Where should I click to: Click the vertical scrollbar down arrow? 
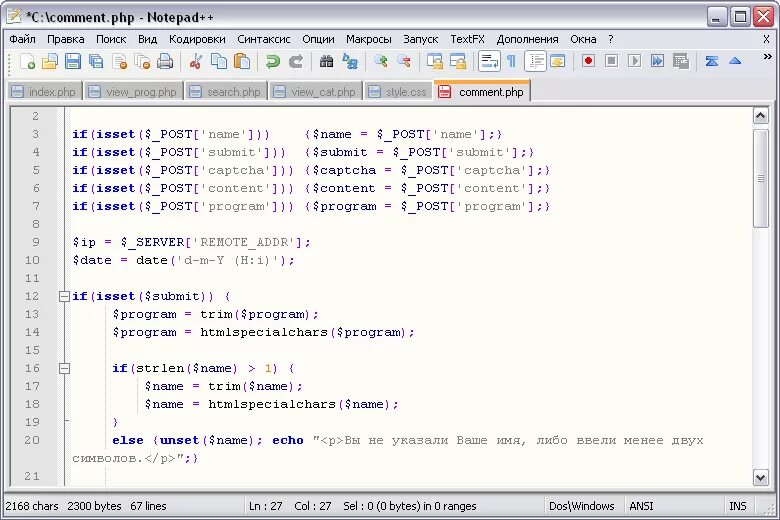[761, 478]
